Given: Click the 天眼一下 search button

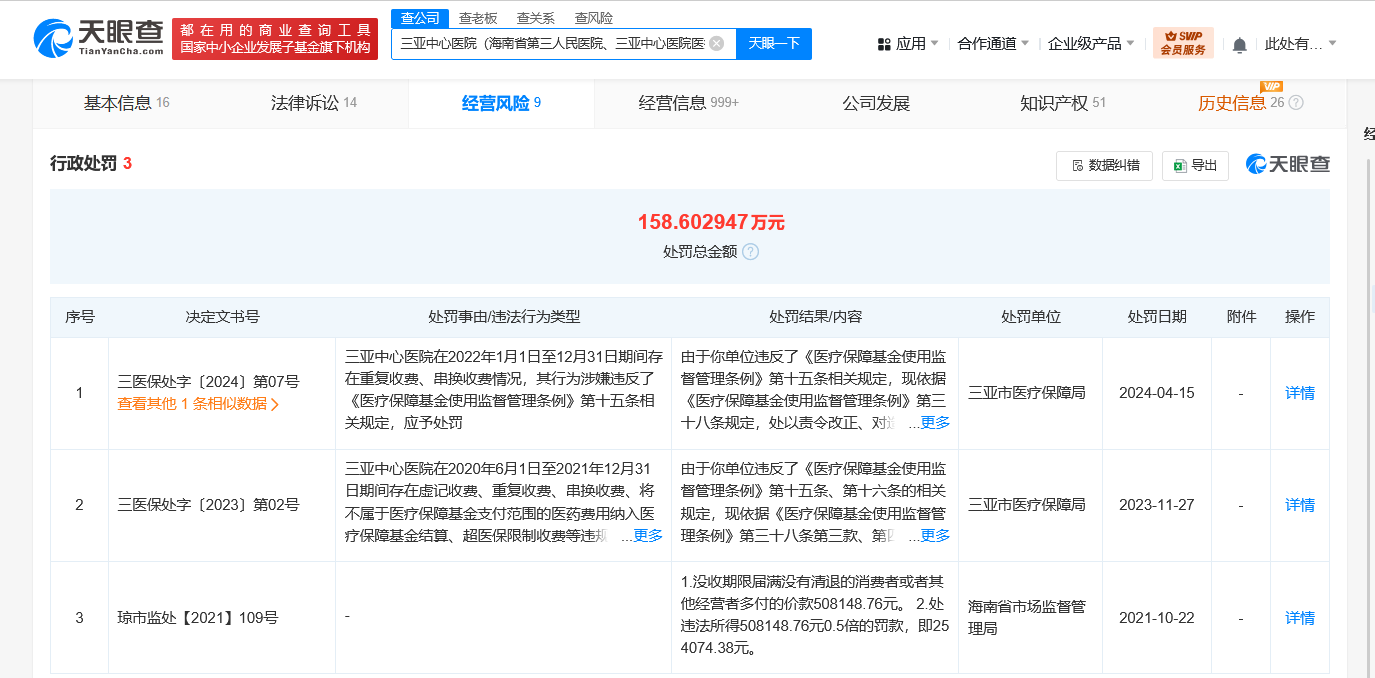Looking at the screenshot, I should point(772,44).
